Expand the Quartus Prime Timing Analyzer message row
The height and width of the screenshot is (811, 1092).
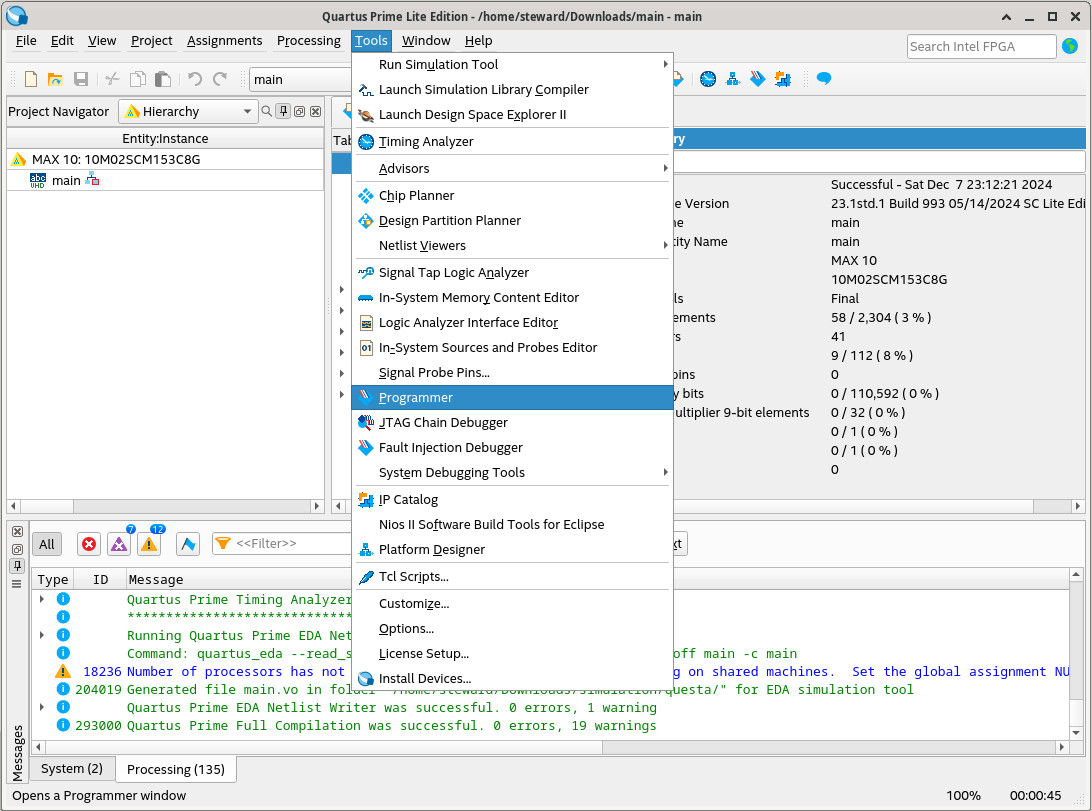42,599
